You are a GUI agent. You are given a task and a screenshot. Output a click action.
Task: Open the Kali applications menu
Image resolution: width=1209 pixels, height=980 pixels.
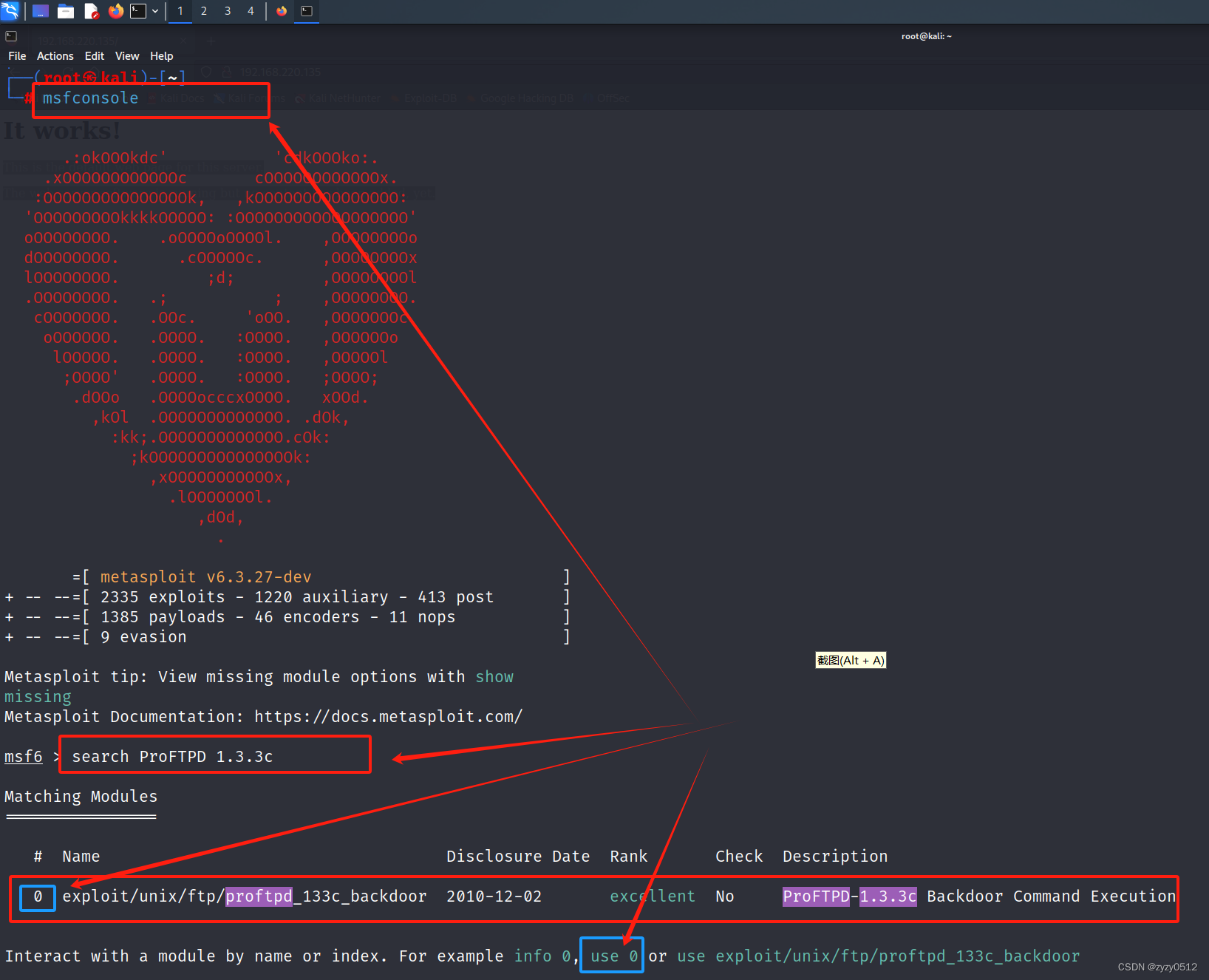pyautogui.click(x=10, y=11)
